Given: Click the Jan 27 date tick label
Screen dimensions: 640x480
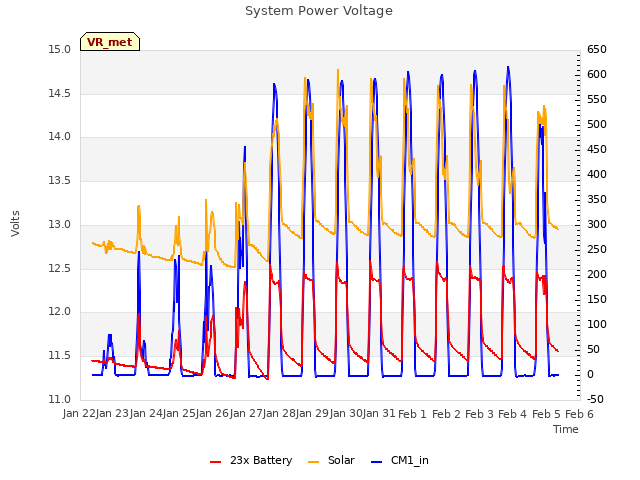Looking at the screenshot, I should pos(246,414).
